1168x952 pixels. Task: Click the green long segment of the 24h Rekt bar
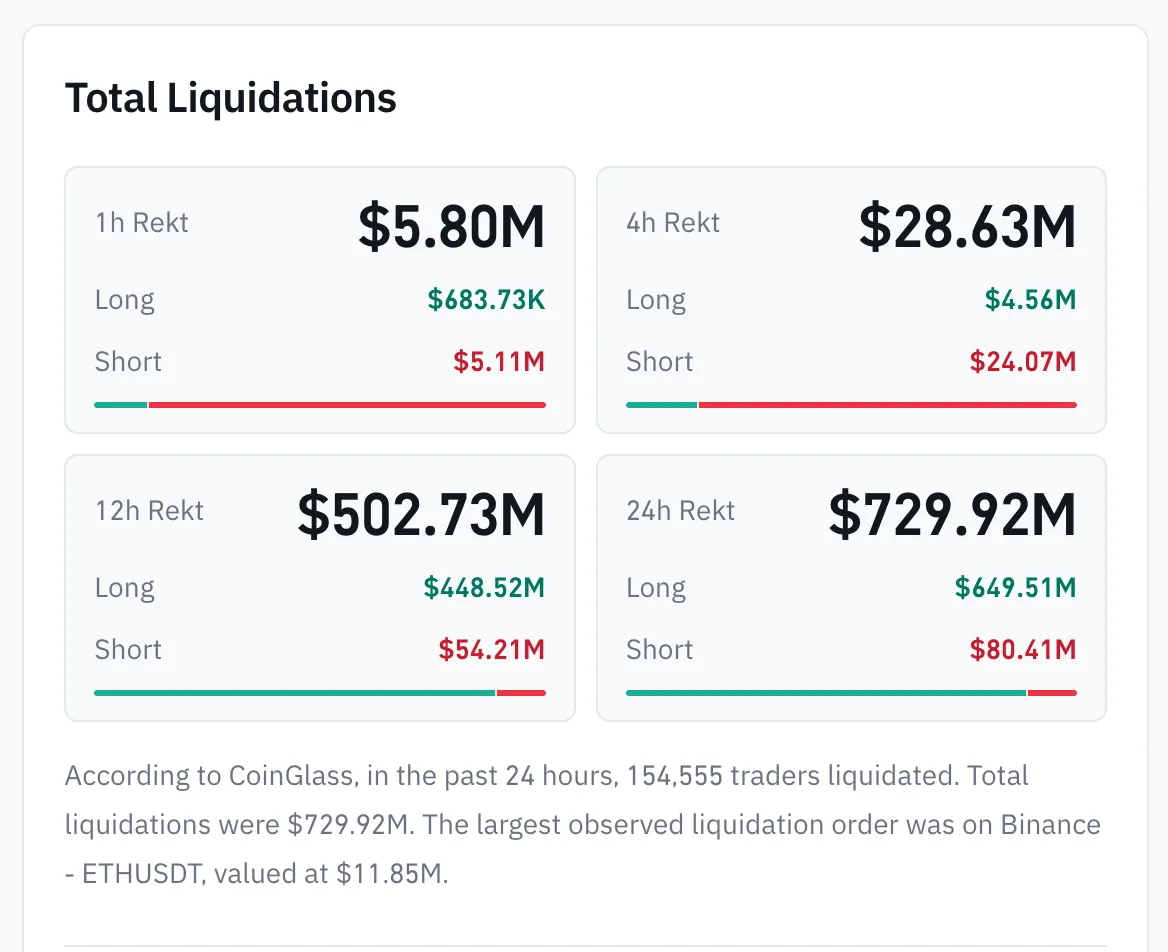tap(826, 693)
